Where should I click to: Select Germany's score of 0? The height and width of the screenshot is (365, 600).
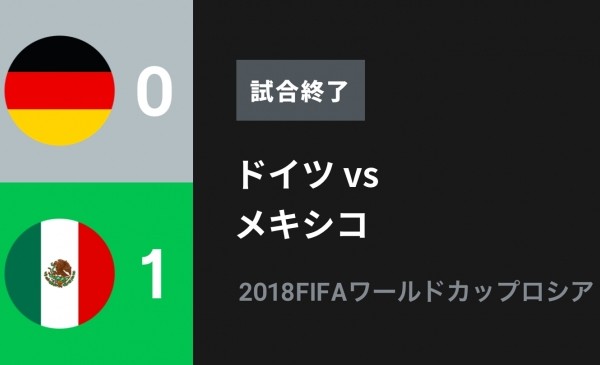click(154, 91)
